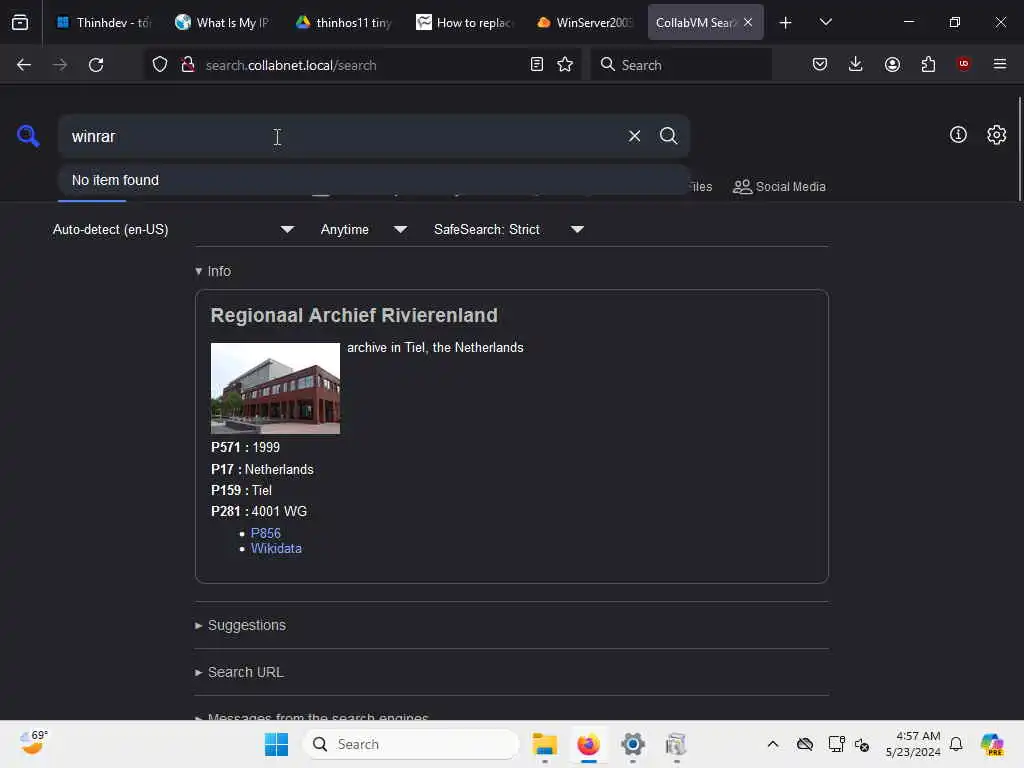Switch to the WinServer2003 tab
This screenshot has width=1024, height=768.
(584, 23)
